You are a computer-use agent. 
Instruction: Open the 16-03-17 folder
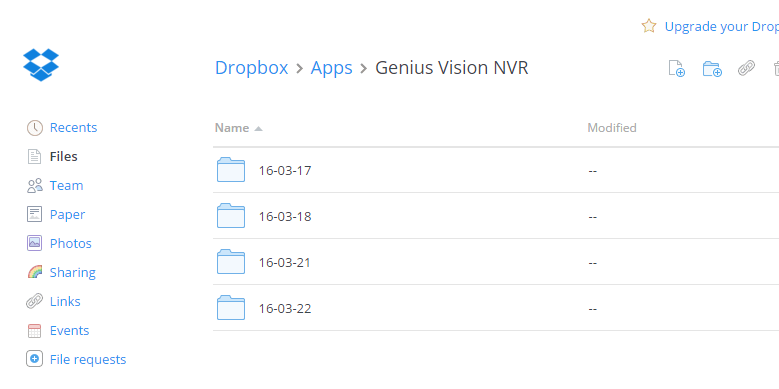click(285, 170)
